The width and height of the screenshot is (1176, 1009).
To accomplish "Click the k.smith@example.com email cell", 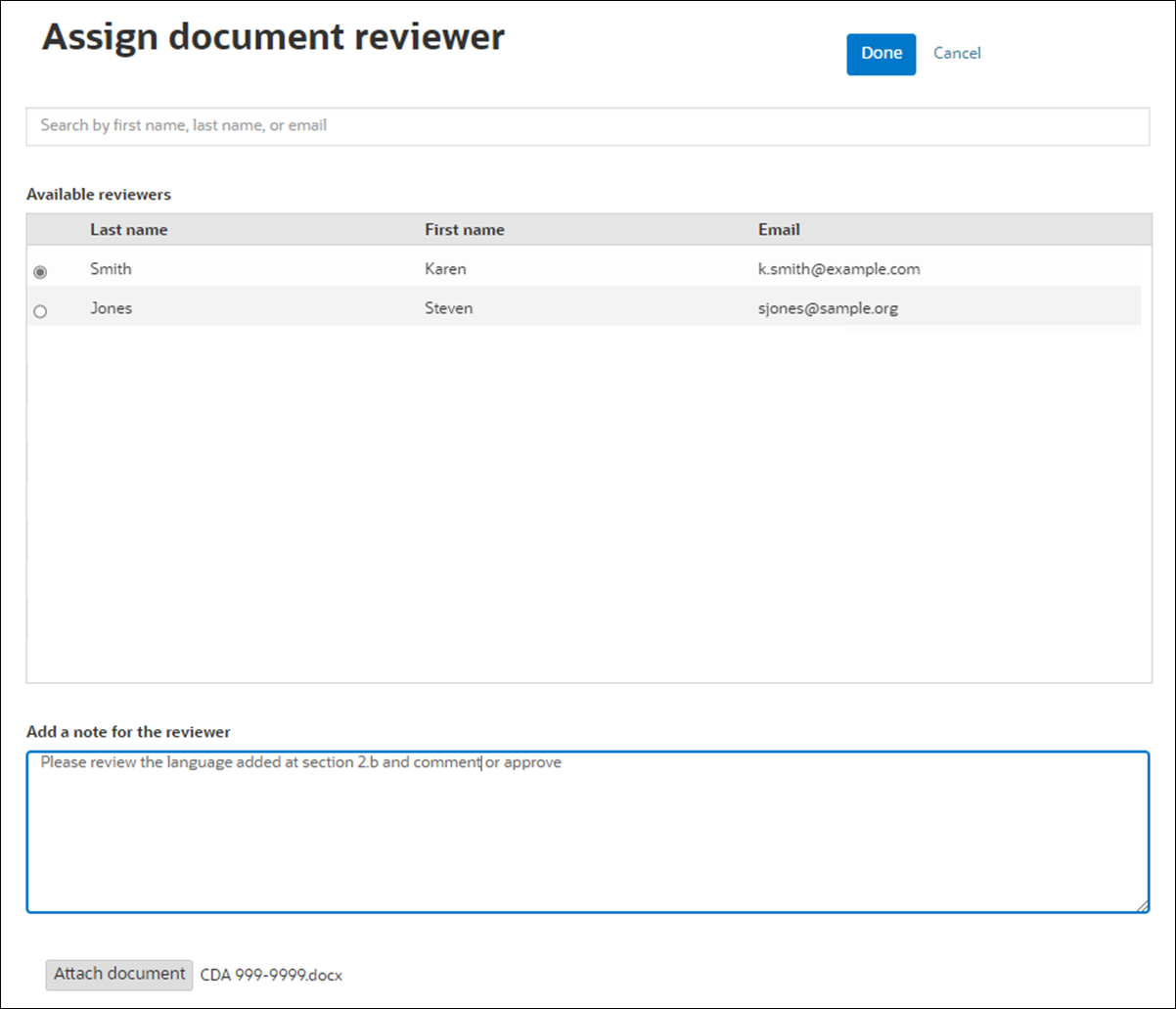I will pos(838,268).
